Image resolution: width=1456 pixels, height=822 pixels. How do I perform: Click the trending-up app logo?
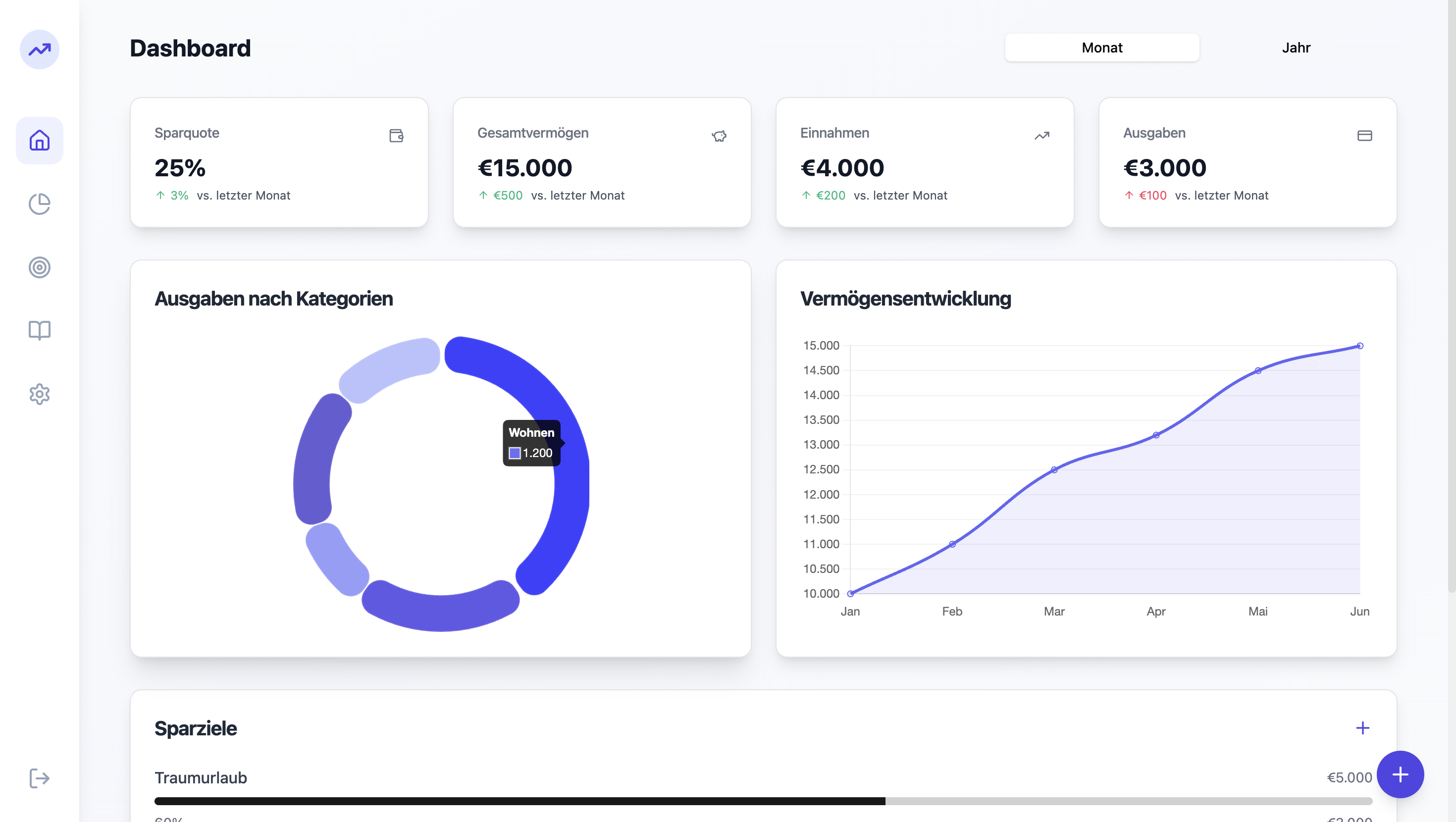40,49
